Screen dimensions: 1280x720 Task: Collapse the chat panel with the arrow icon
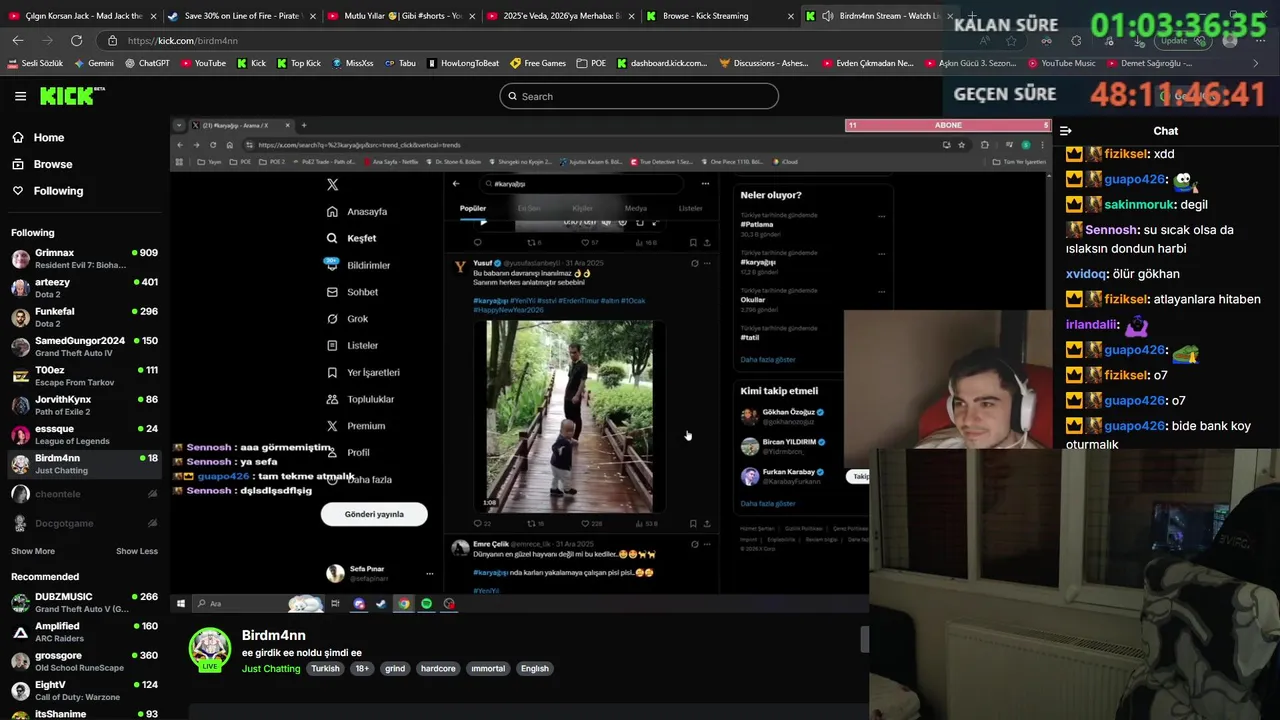1066,131
